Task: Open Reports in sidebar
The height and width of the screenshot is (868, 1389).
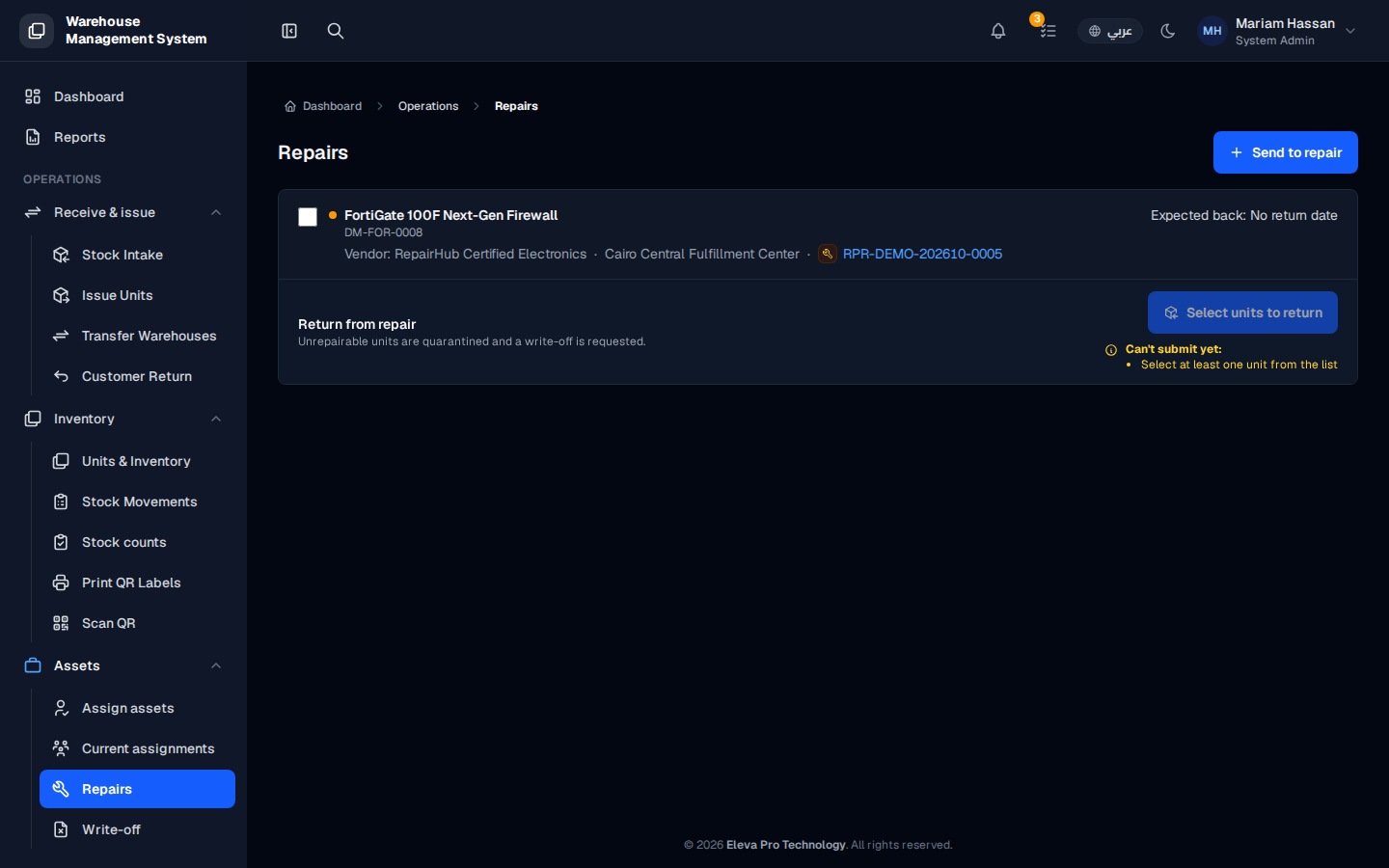Action: tap(123, 137)
